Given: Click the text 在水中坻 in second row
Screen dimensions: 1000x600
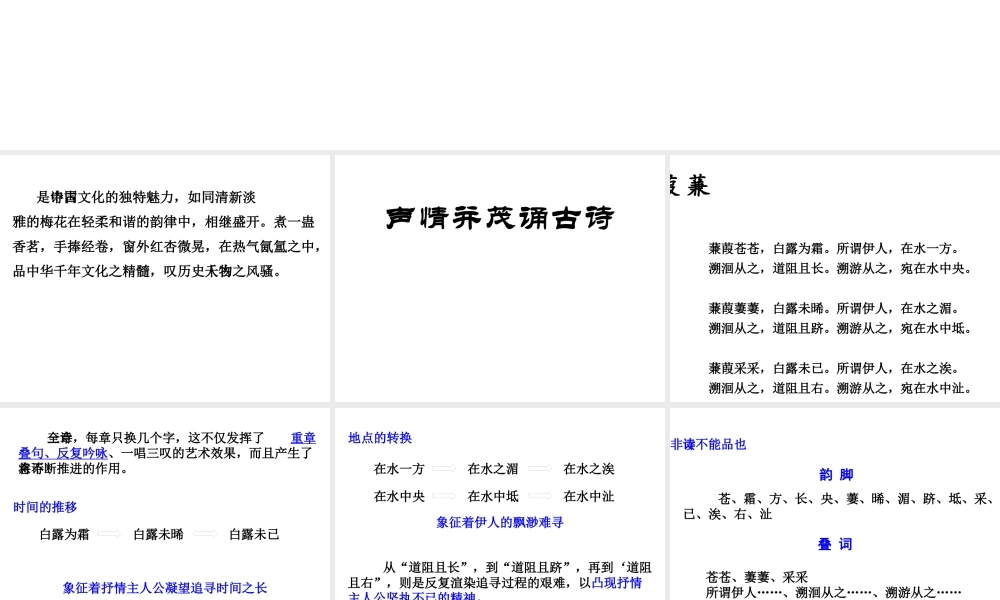Looking at the screenshot, I should 493,496.
